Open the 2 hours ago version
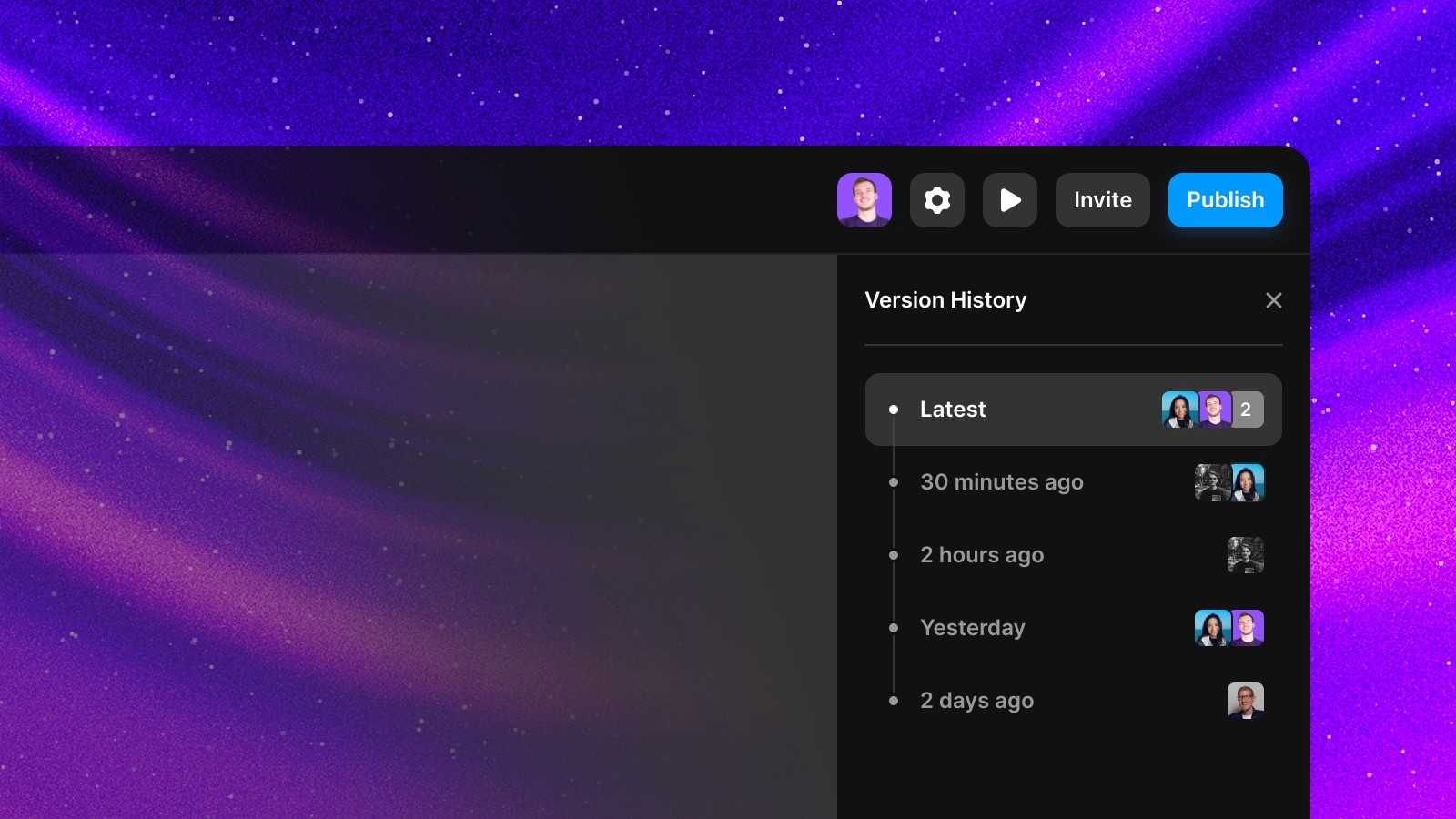This screenshot has height=819, width=1456. [x=981, y=555]
